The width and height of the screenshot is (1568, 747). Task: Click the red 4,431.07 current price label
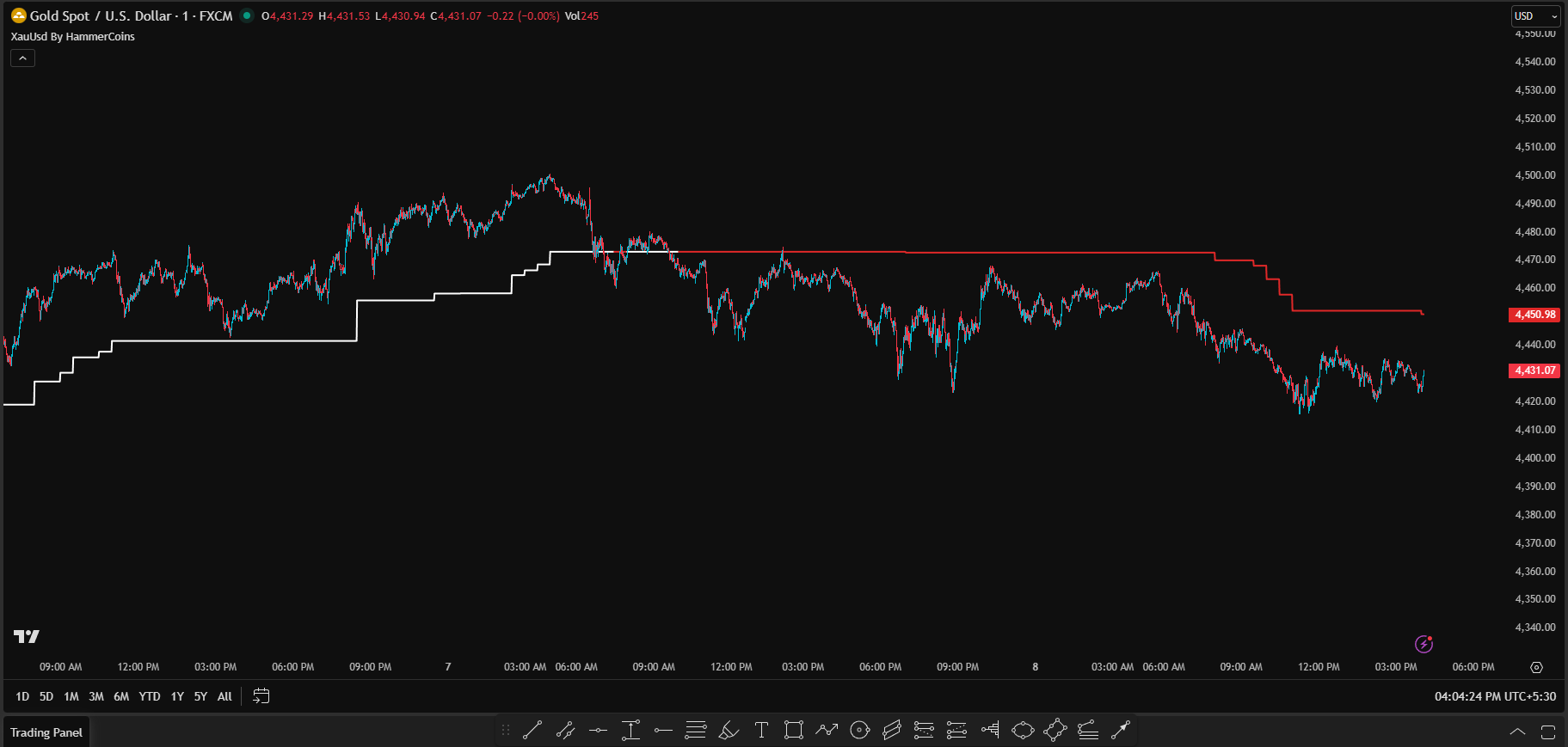1534,370
